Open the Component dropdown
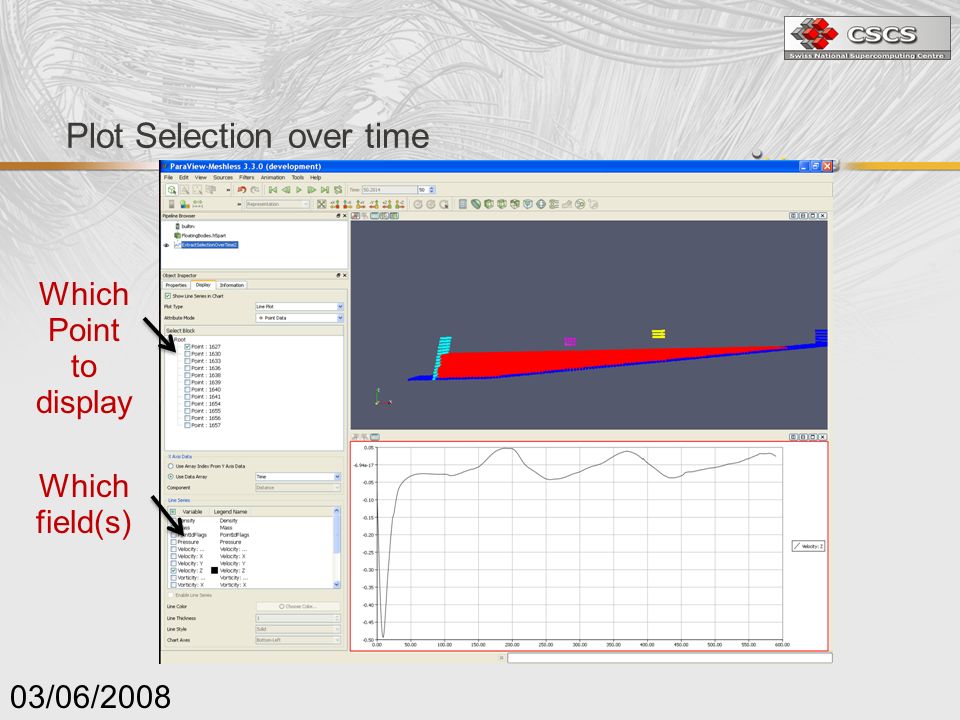Image resolution: width=960 pixels, height=720 pixels. pyautogui.click(x=298, y=487)
